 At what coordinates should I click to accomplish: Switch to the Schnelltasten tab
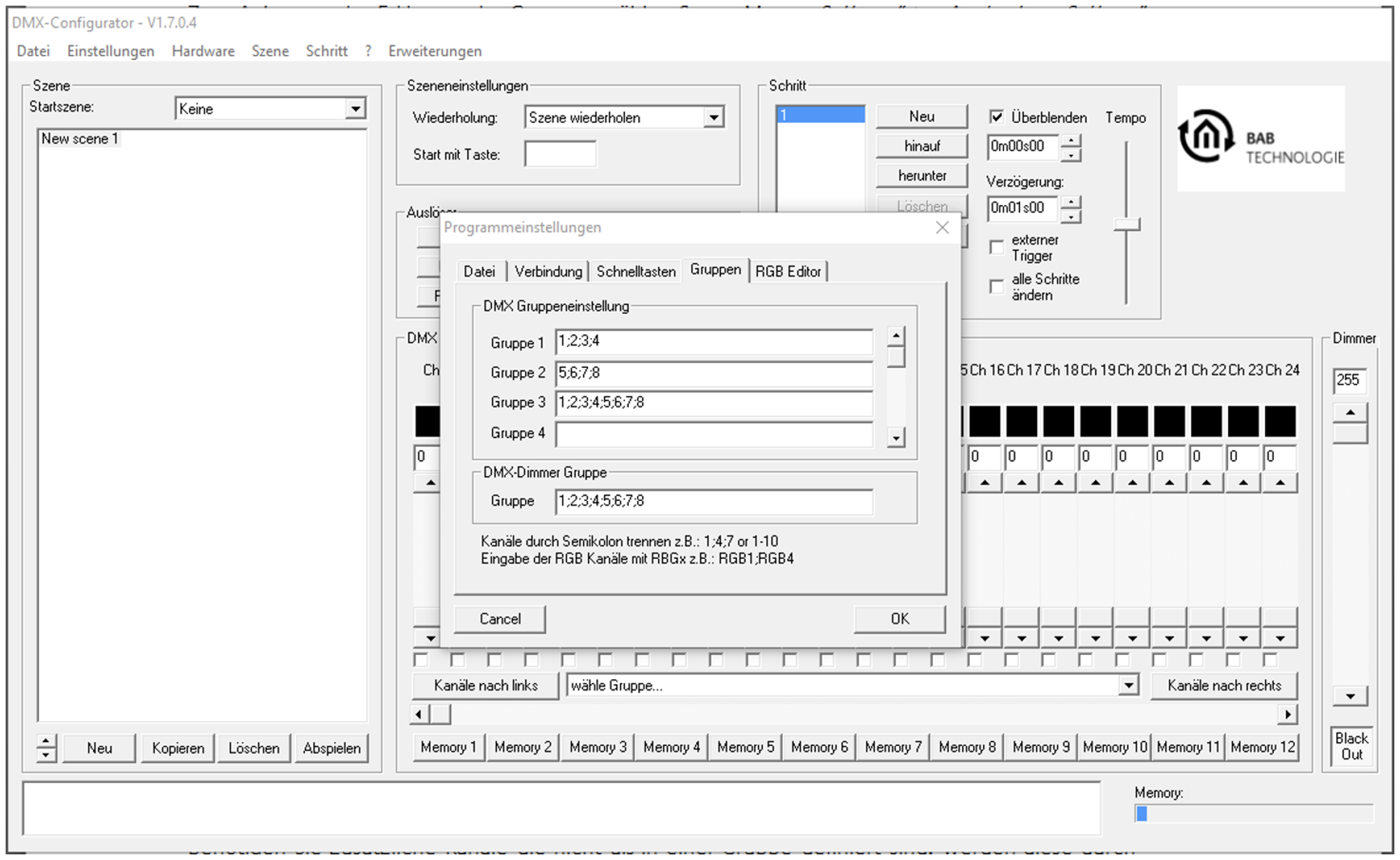pyautogui.click(x=635, y=271)
